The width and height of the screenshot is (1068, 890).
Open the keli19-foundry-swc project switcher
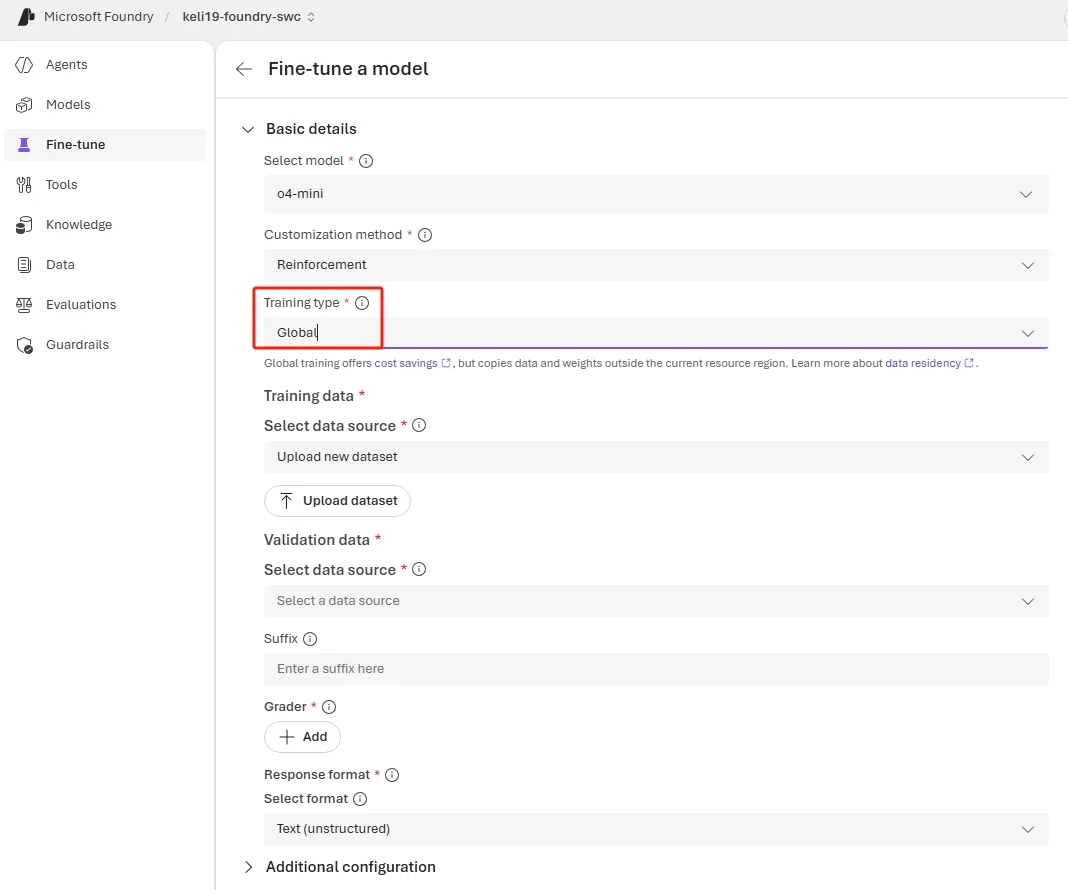pos(247,16)
